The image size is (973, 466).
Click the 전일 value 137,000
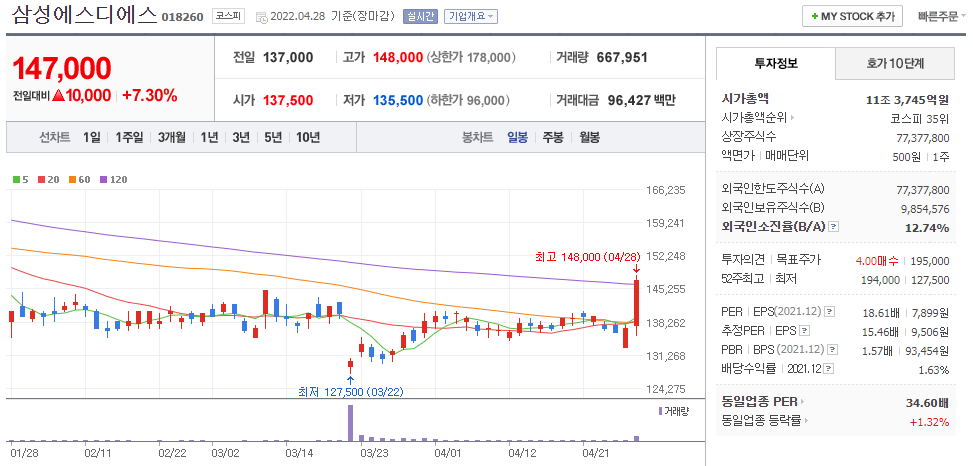click(288, 58)
